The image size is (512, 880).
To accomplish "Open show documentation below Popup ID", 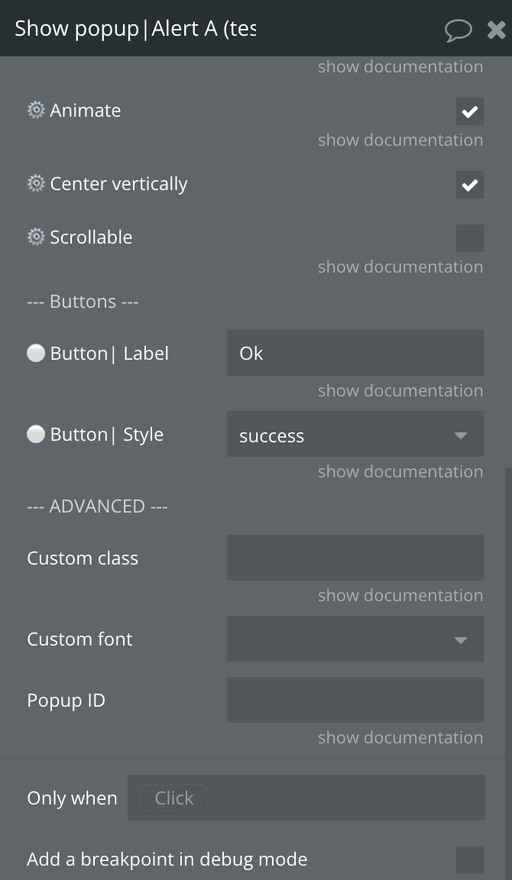I will 400,737.
